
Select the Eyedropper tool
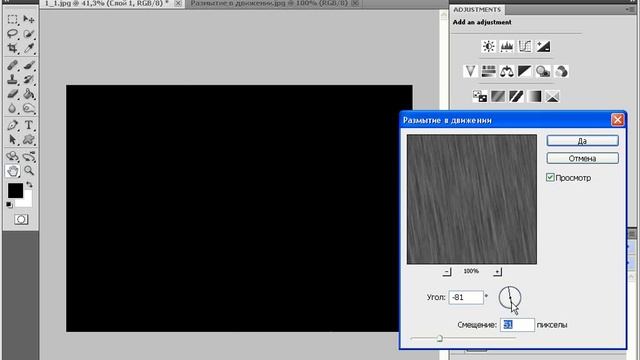29,49
